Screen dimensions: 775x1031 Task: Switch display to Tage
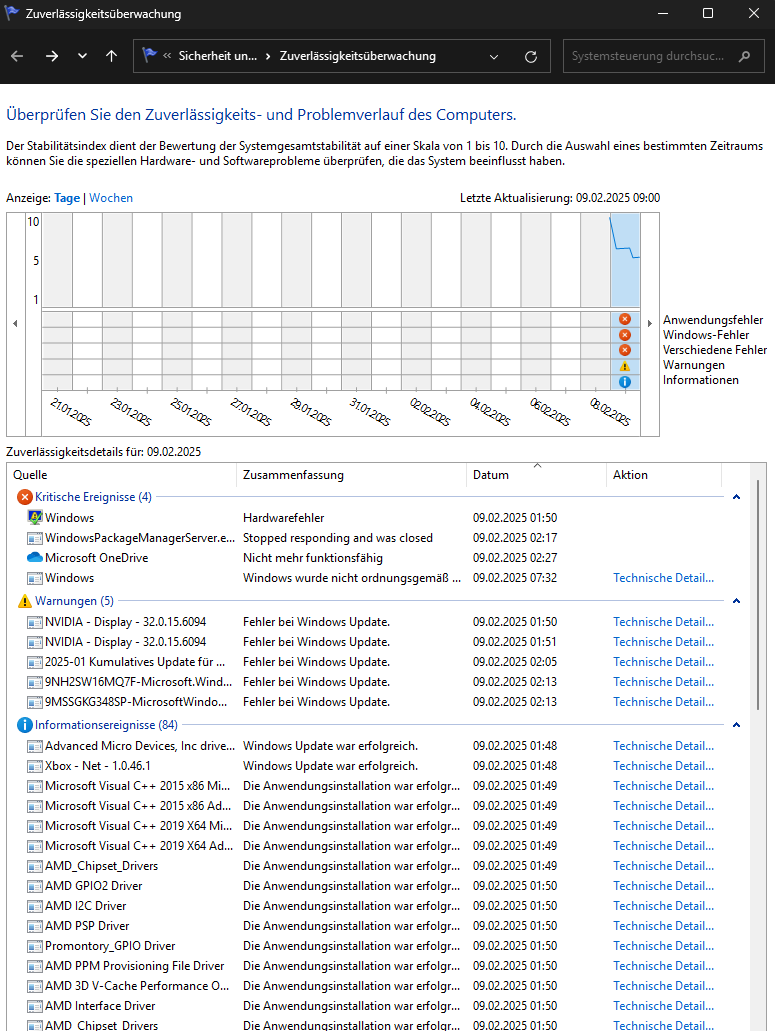point(67,198)
